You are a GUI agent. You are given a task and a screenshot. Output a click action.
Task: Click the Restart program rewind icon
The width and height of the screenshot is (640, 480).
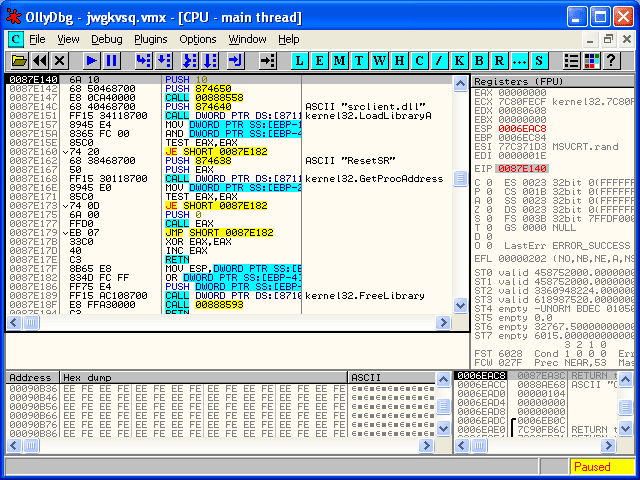click(x=40, y=61)
